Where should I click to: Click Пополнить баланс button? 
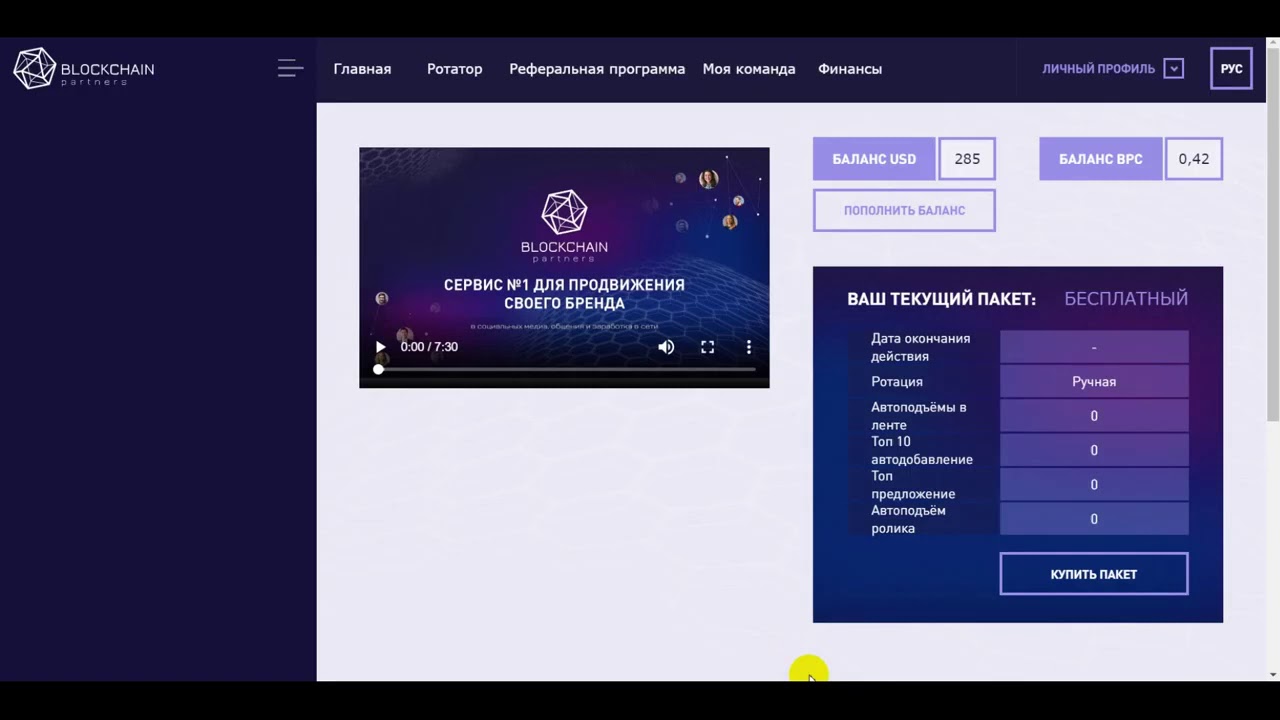pos(904,210)
